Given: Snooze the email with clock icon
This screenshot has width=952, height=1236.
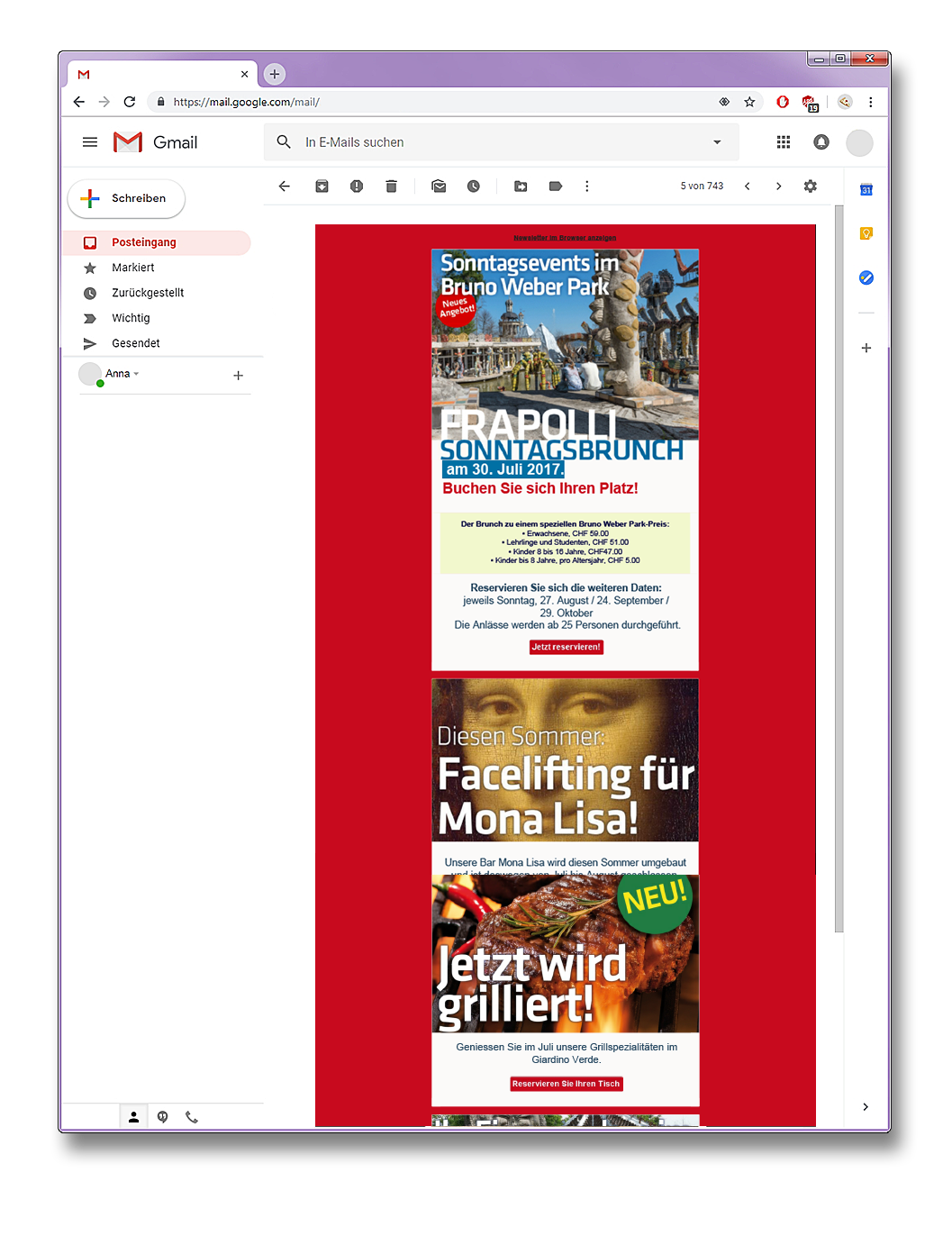Looking at the screenshot, I should coord(474,186).
